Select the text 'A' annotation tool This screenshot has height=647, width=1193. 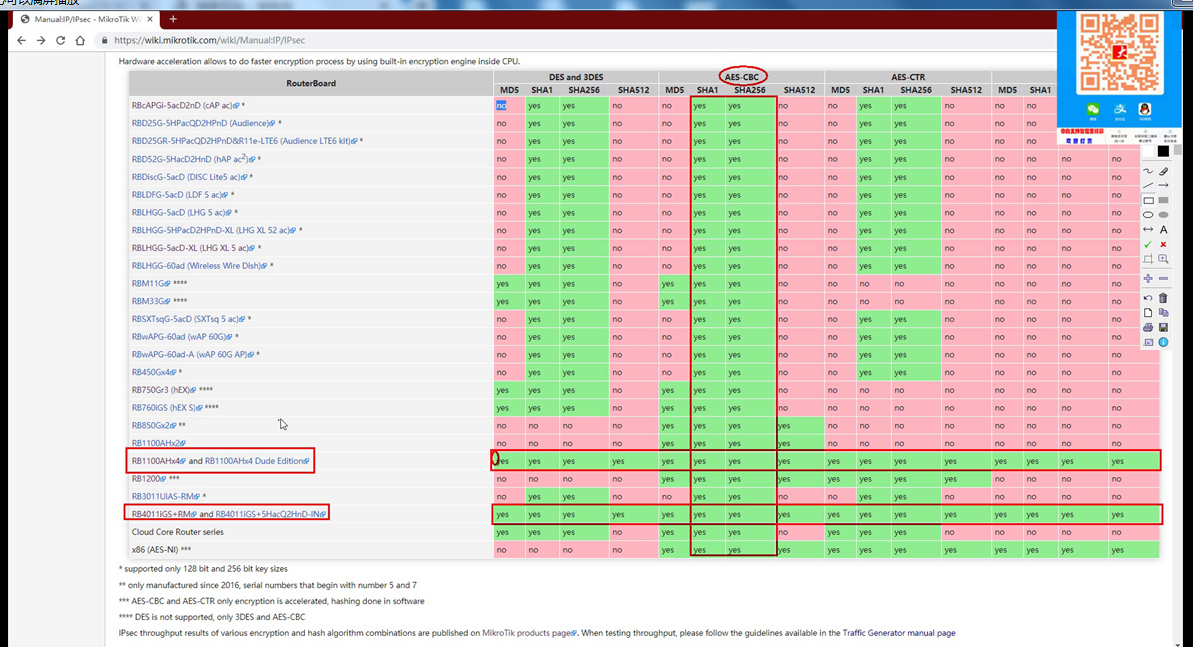point(1163,229)
